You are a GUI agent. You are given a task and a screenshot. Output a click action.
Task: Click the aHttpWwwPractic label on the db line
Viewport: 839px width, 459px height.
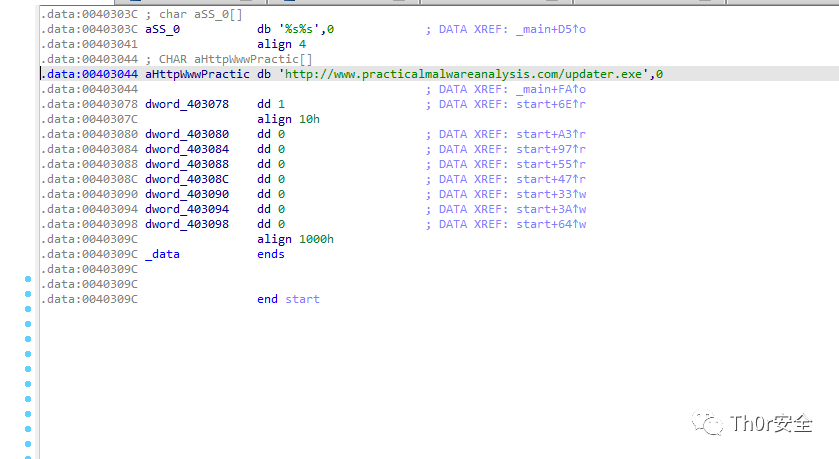pyautogui.click(x=197, y=74)
